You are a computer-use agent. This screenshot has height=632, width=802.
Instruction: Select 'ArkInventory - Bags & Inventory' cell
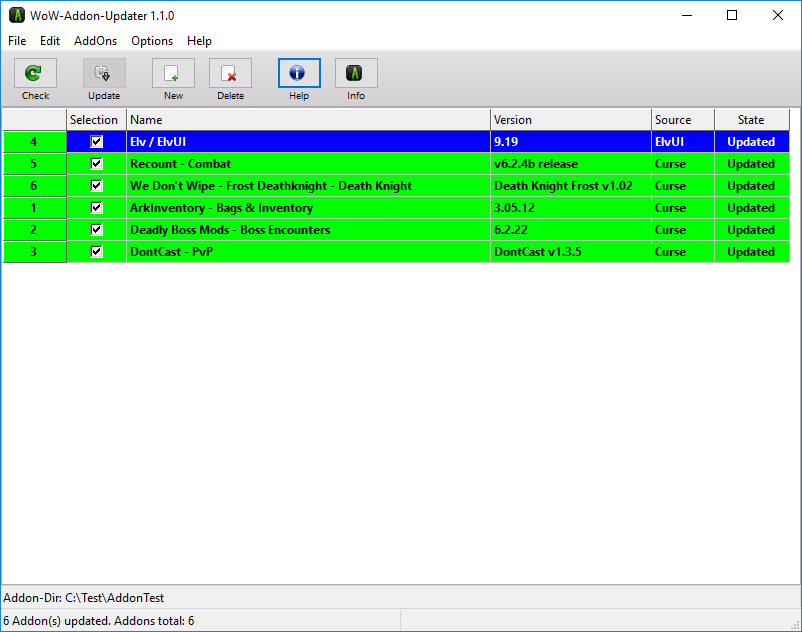pos(308,208)
